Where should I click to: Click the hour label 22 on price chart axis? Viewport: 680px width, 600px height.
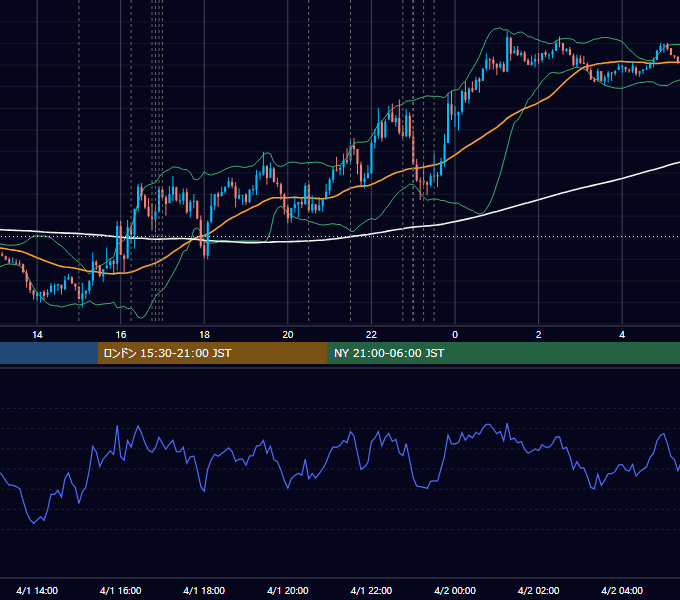371,335
